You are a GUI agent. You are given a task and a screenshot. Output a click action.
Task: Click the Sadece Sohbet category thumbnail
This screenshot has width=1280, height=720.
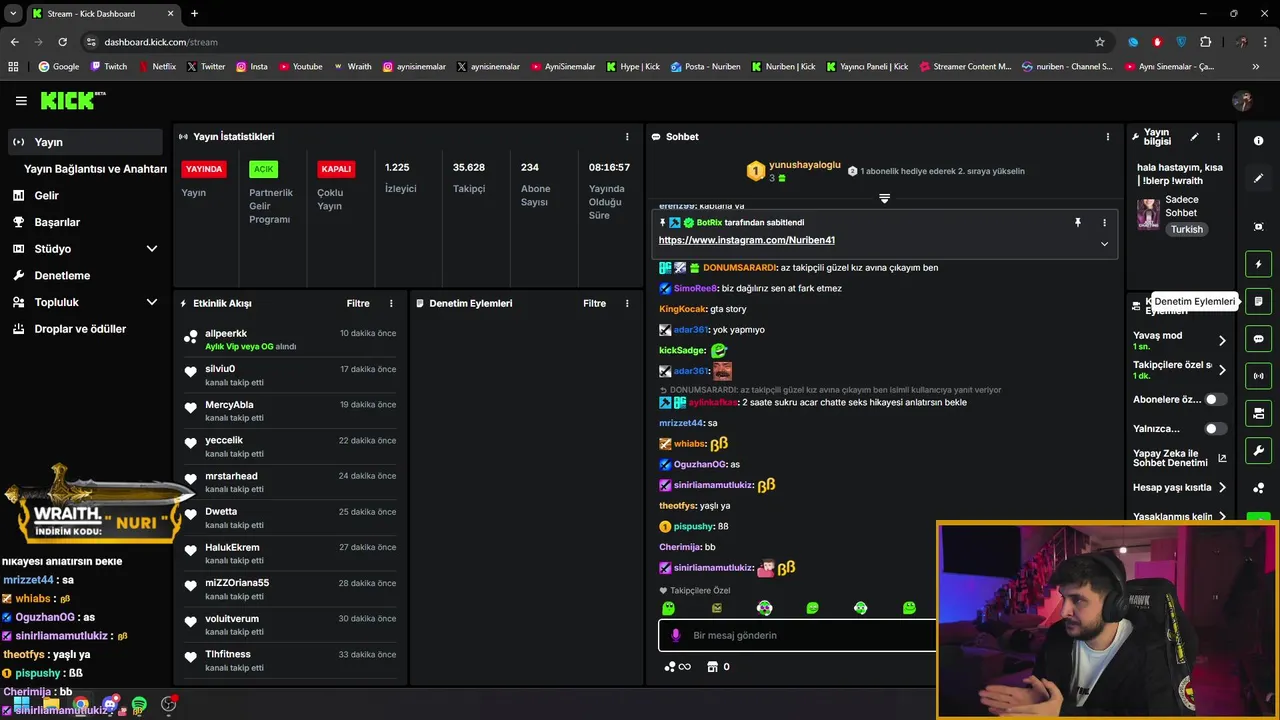click(x=1148, y=214)
